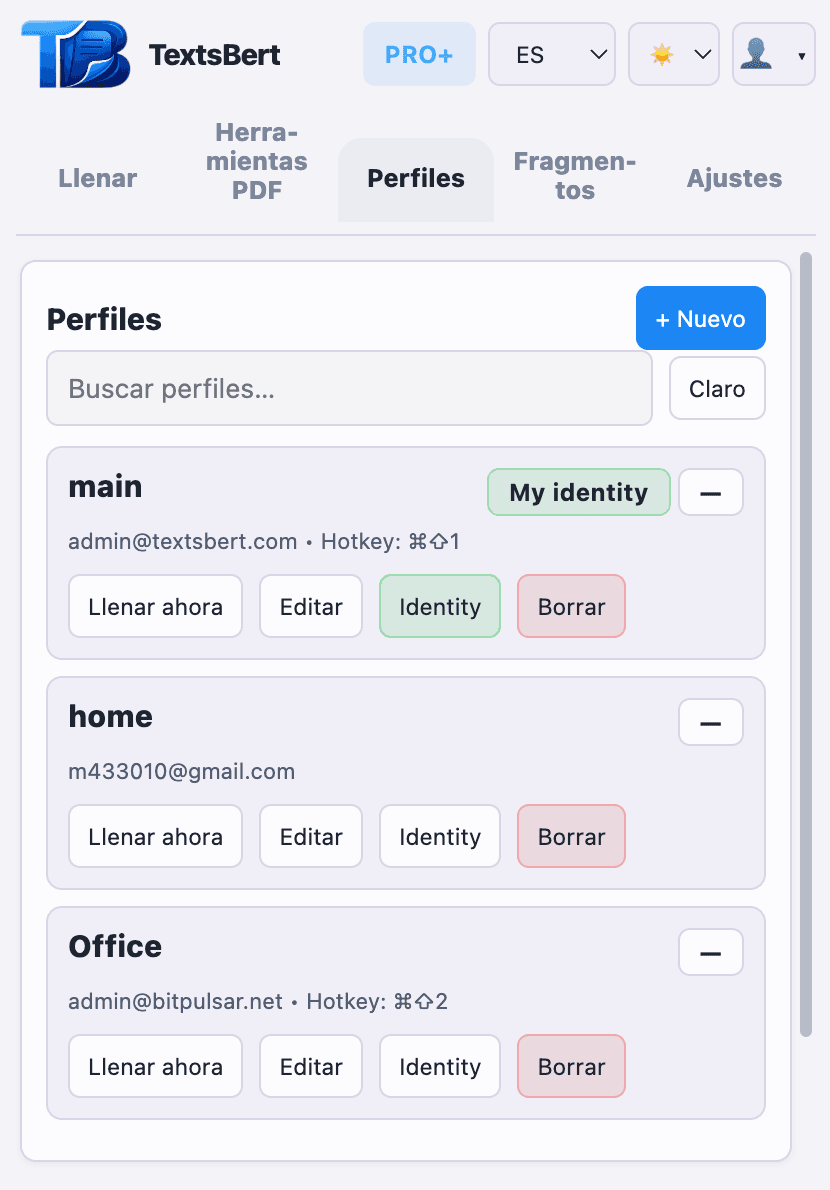Click the PRO+ badge
This screenshot has width=830, height=1190.
coord(419,54)
